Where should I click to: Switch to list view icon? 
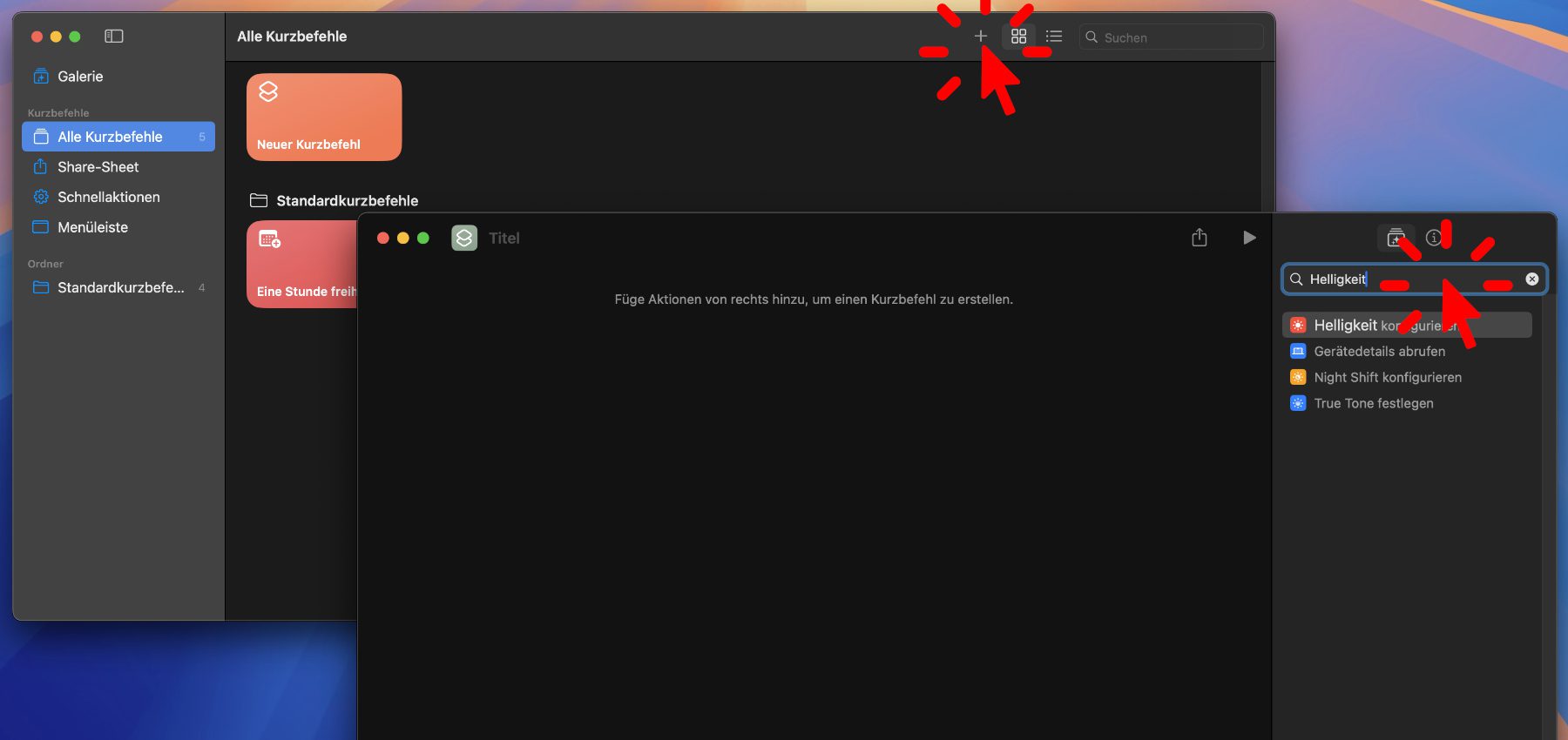tap(1054, 37)
